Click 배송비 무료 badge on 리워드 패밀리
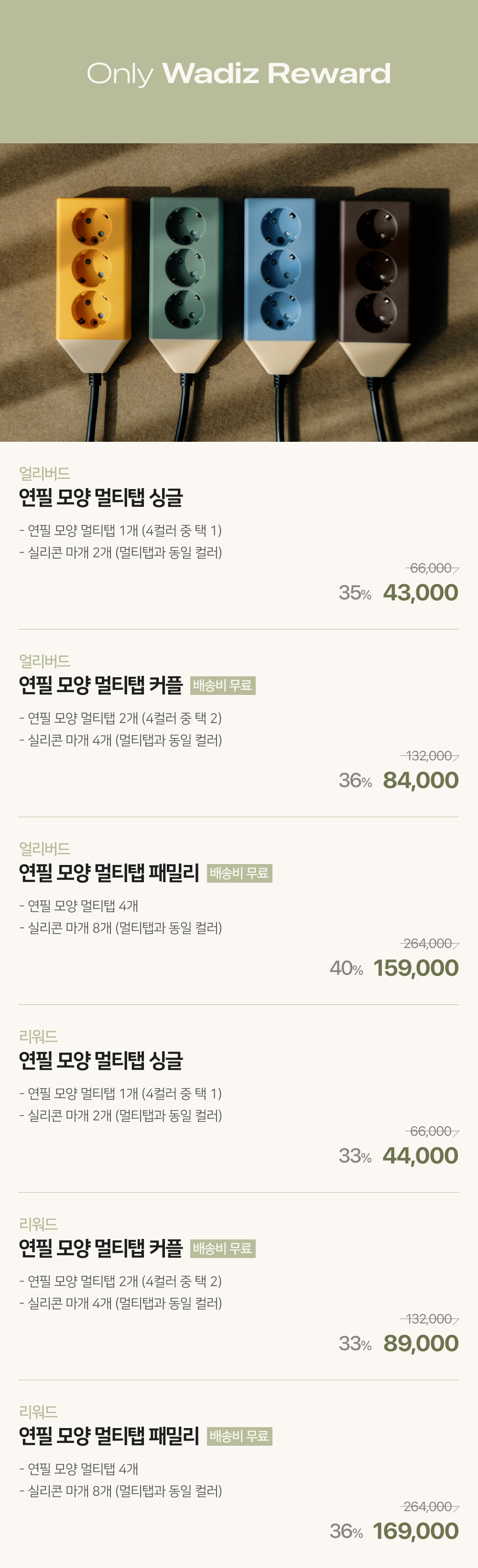Image resolution: width=478 pixels, height=1568 pixels. 239,1436
